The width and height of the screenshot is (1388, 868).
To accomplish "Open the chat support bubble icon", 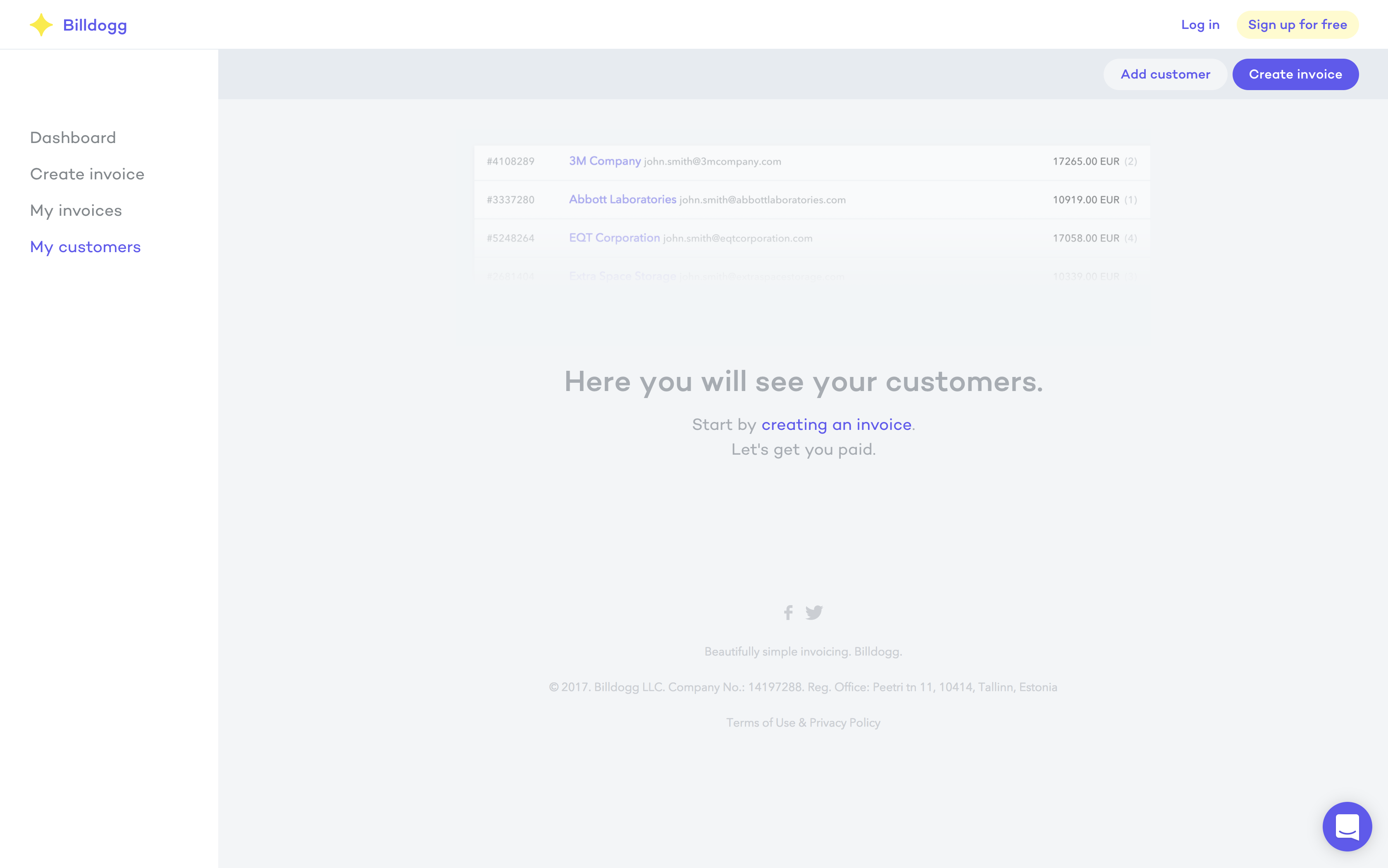I will (1347, 826).
